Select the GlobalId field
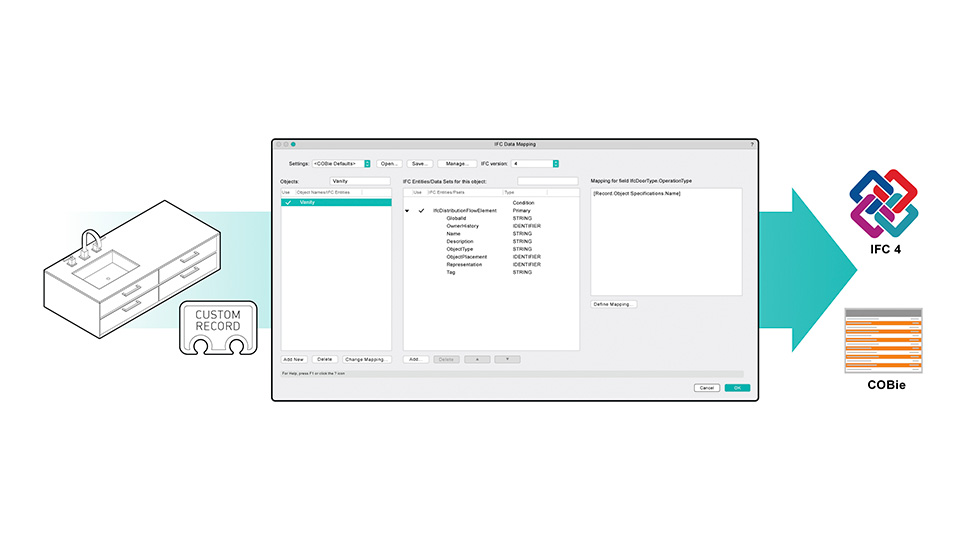This screenshot has width=960, height=540. [456, 219]
